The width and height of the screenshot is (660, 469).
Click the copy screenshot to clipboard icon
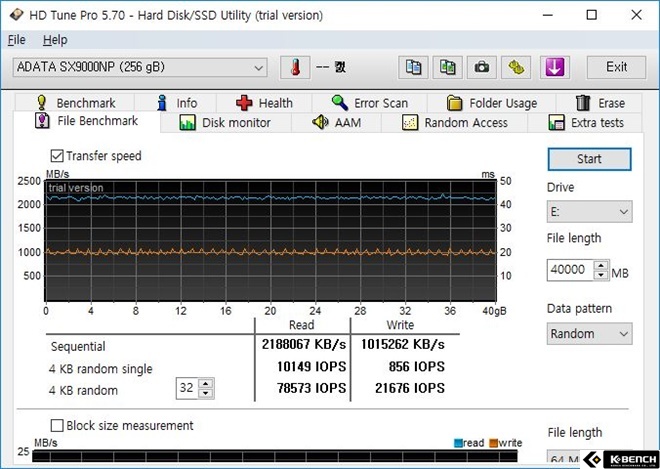coord(447,67)
